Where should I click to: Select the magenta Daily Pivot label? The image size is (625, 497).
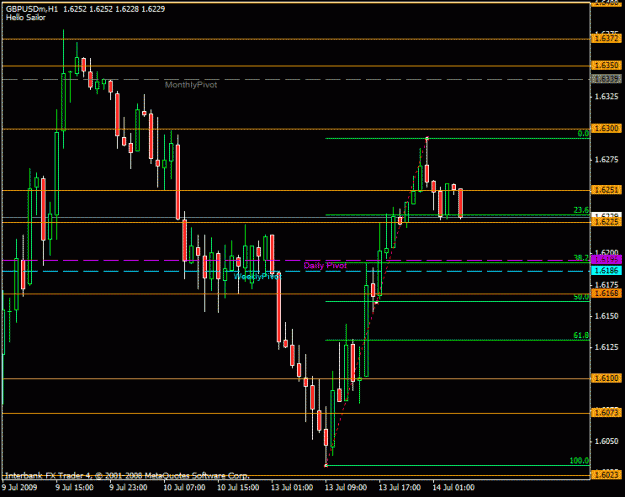[x=325, y=265]
